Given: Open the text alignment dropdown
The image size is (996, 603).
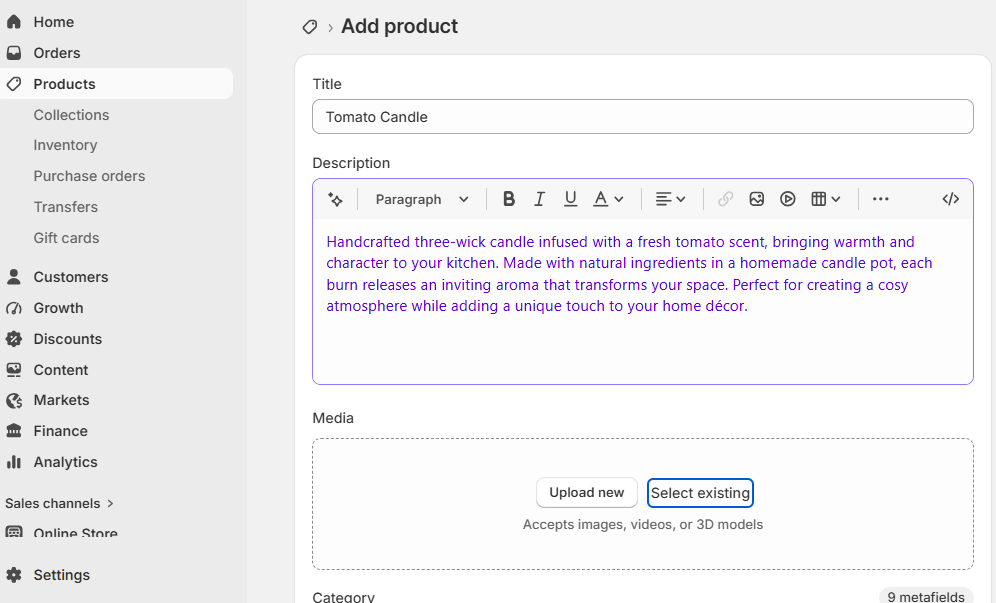Looking at the screenshot, I should (x=670, y=200).
